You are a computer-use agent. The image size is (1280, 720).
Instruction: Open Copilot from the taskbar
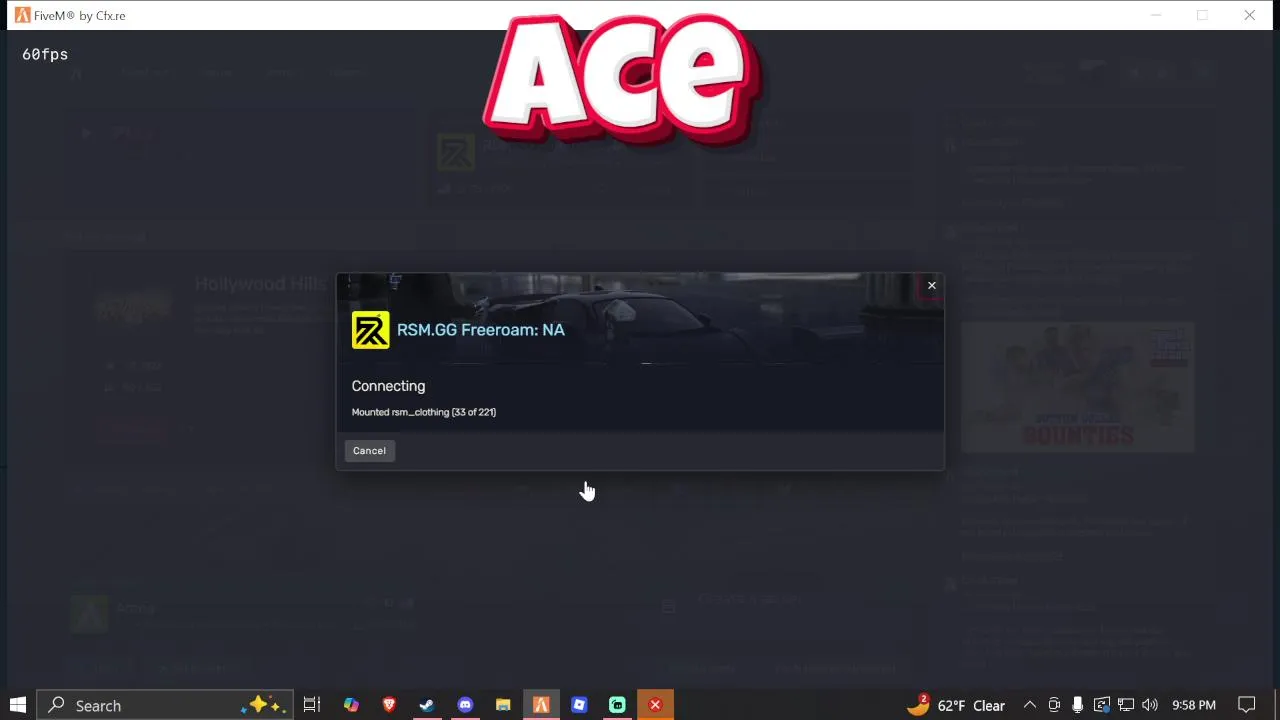(351, 705)
